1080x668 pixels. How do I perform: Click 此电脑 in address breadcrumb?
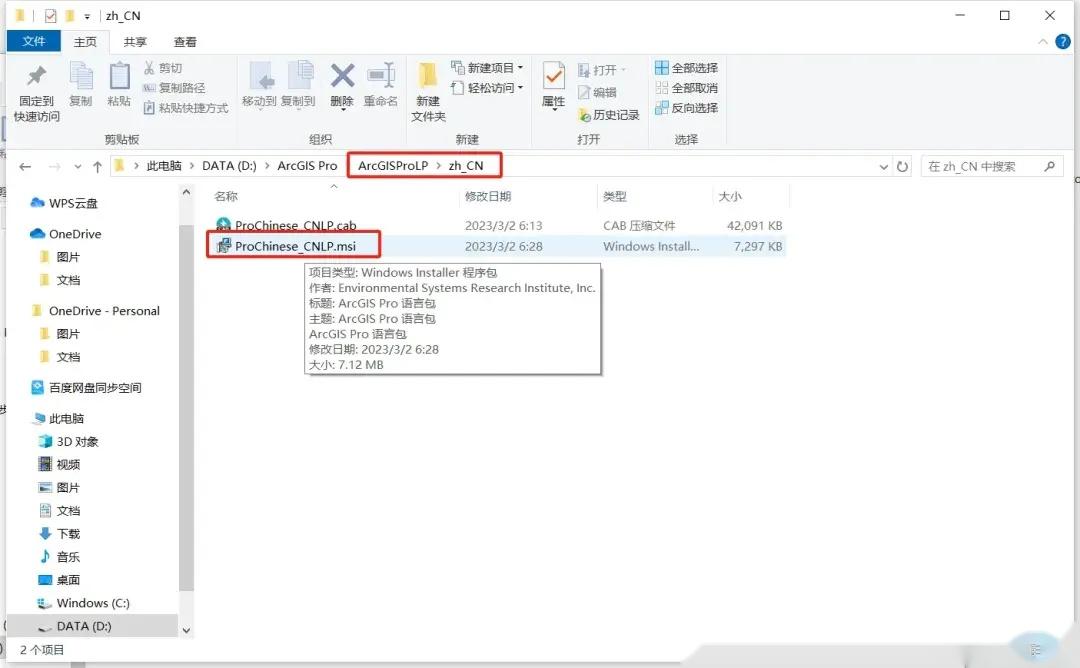164,166
